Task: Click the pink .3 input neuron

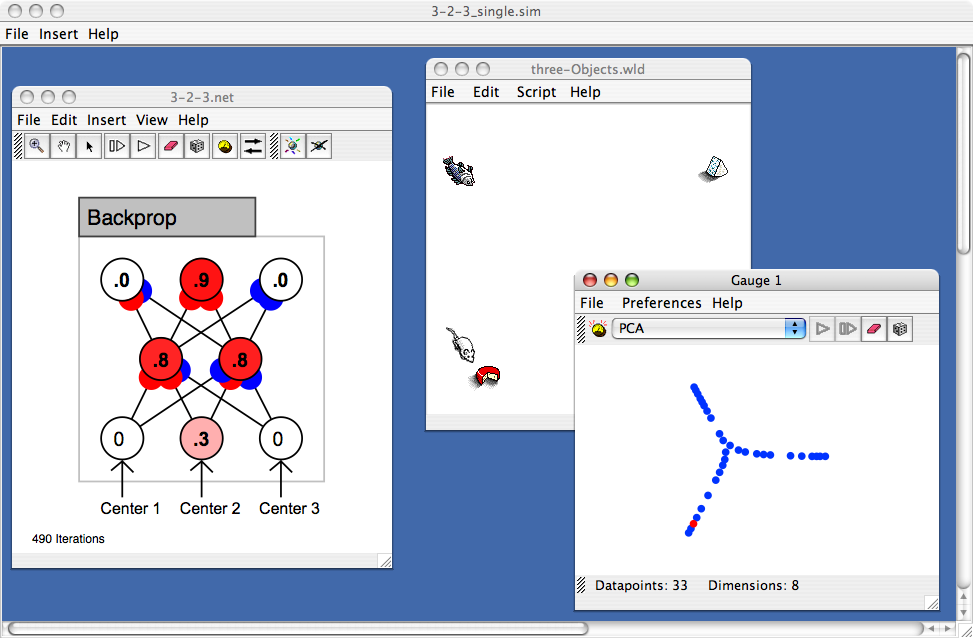Action: (202, 438)
